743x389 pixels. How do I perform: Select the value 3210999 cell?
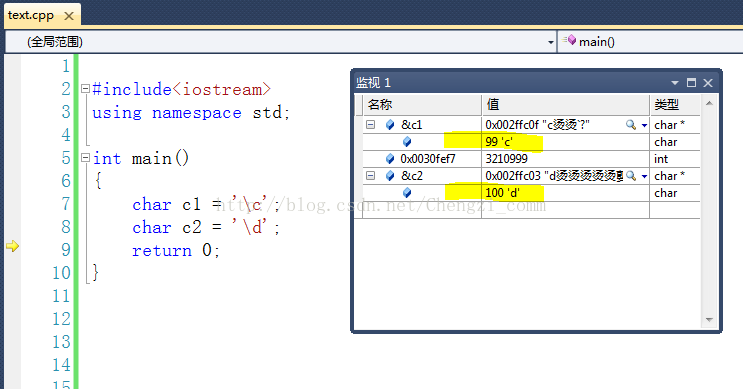pos(566,159)
